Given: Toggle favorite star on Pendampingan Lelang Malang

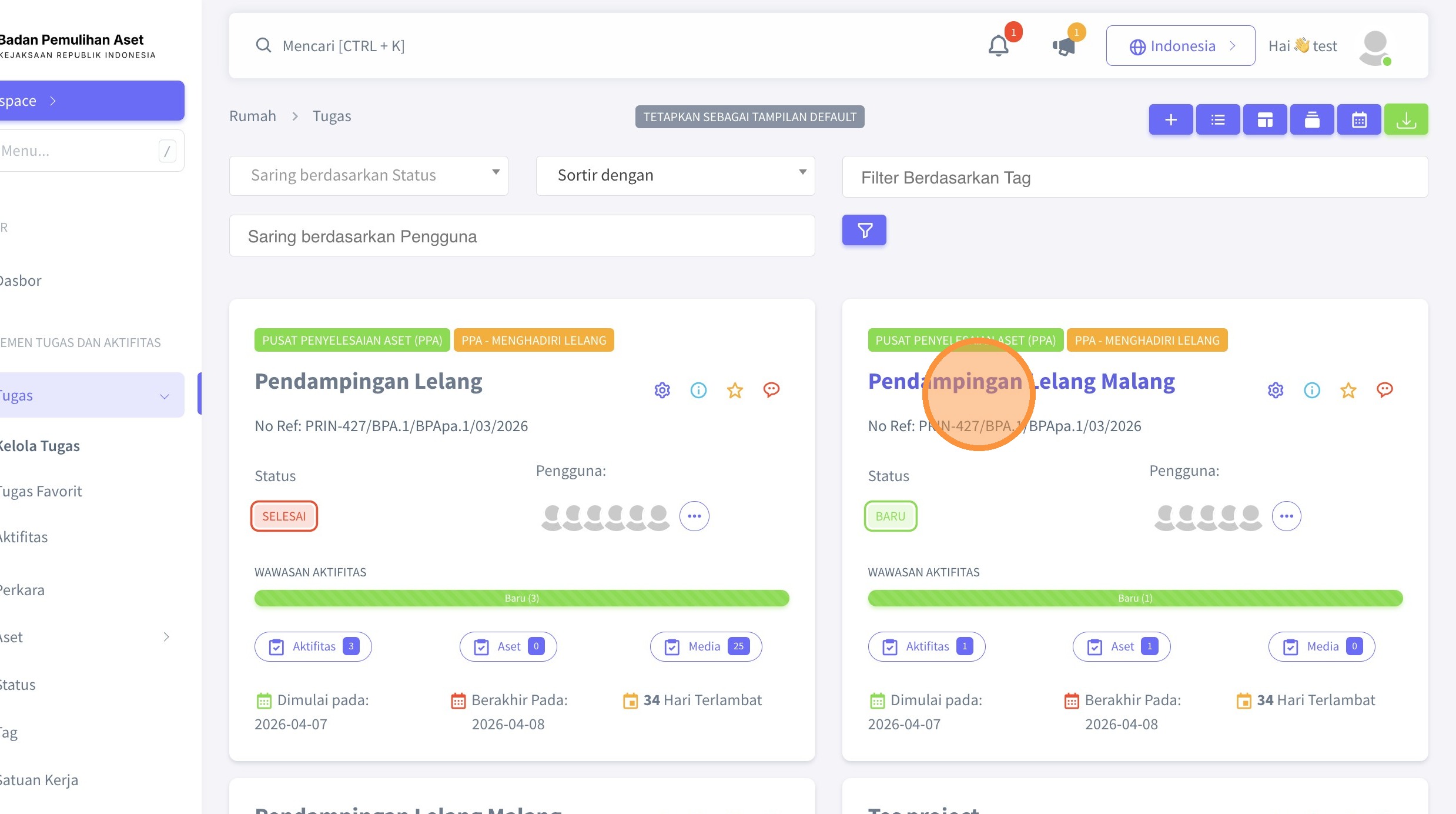Looking at the screenshot, I should tap(1348, 390).
